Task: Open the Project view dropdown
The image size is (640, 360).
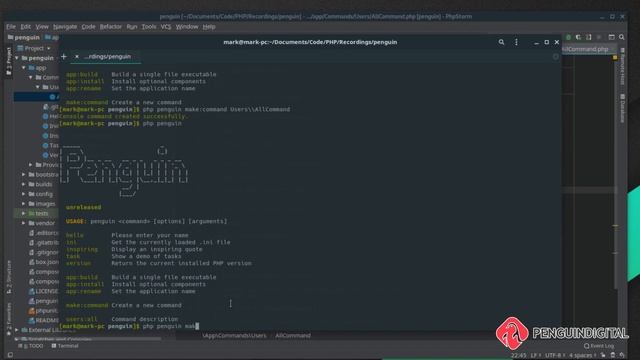Action: [x=34, y=48]
